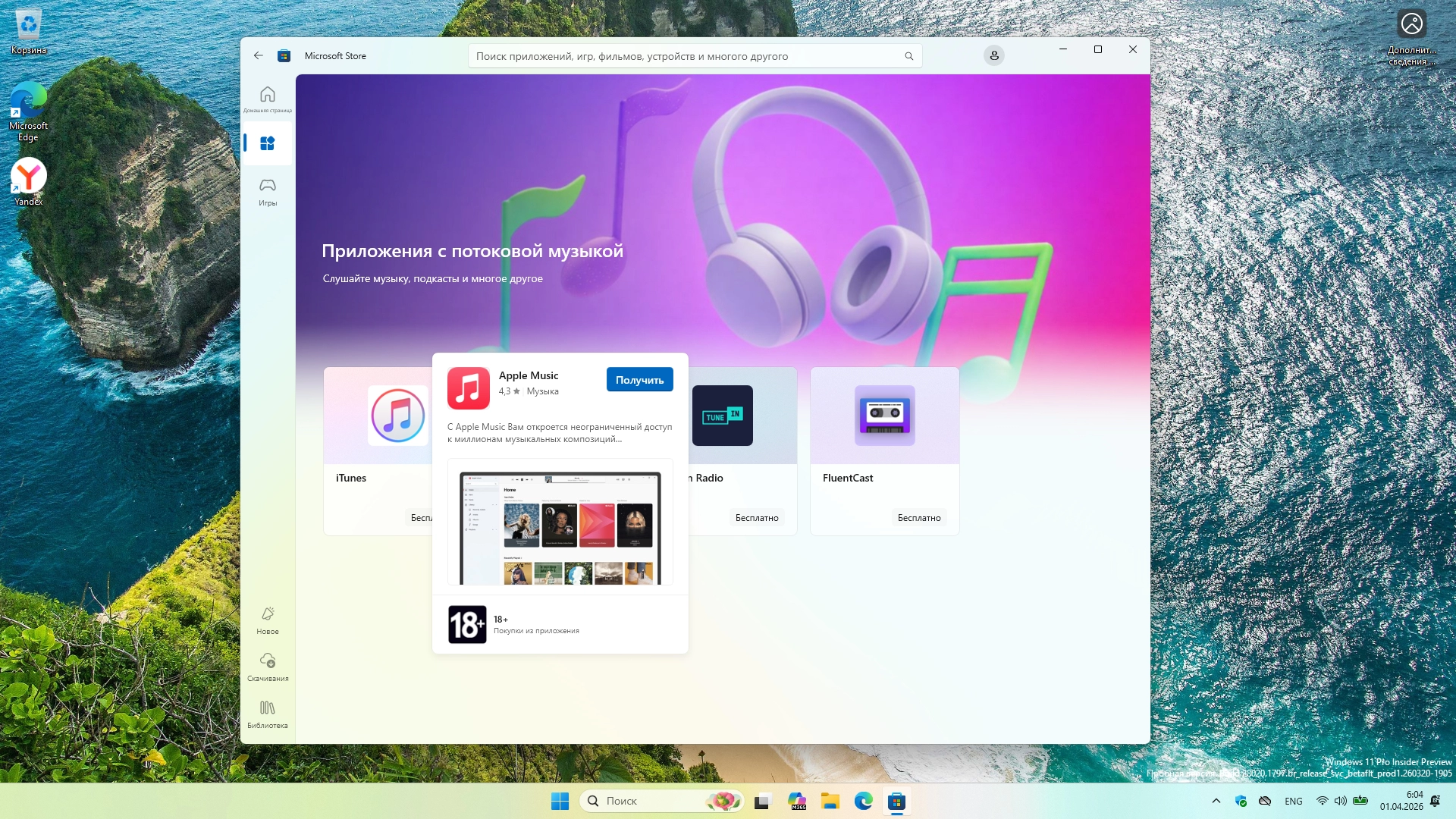
Task: Click the Apple Music app title
Action: click(528, 375)
